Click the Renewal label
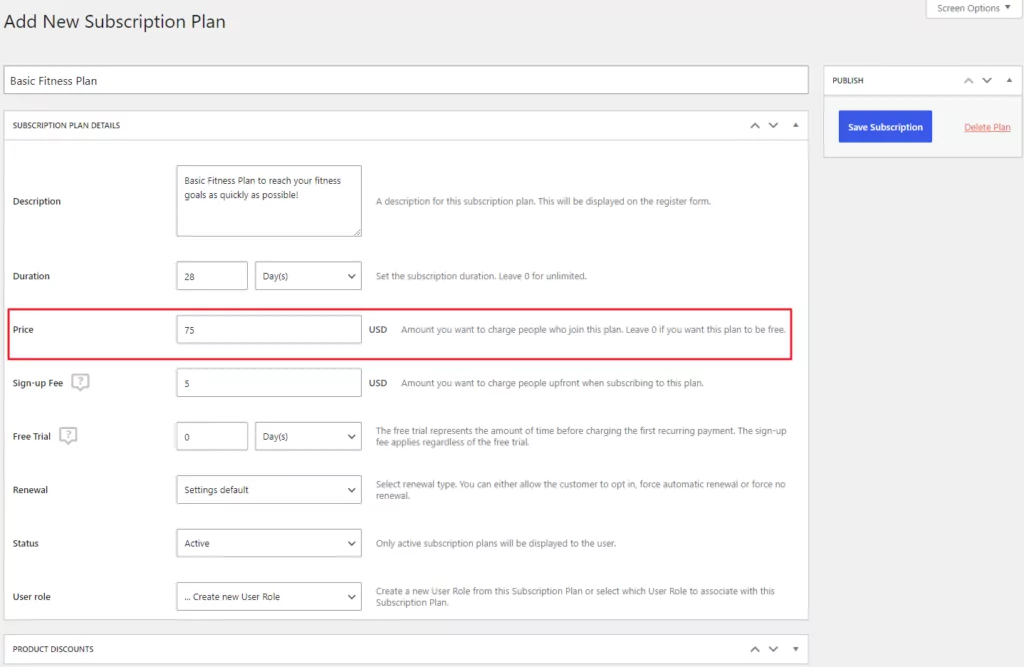Viewport: 1024px width, 667px height. [x=30, y=490]
